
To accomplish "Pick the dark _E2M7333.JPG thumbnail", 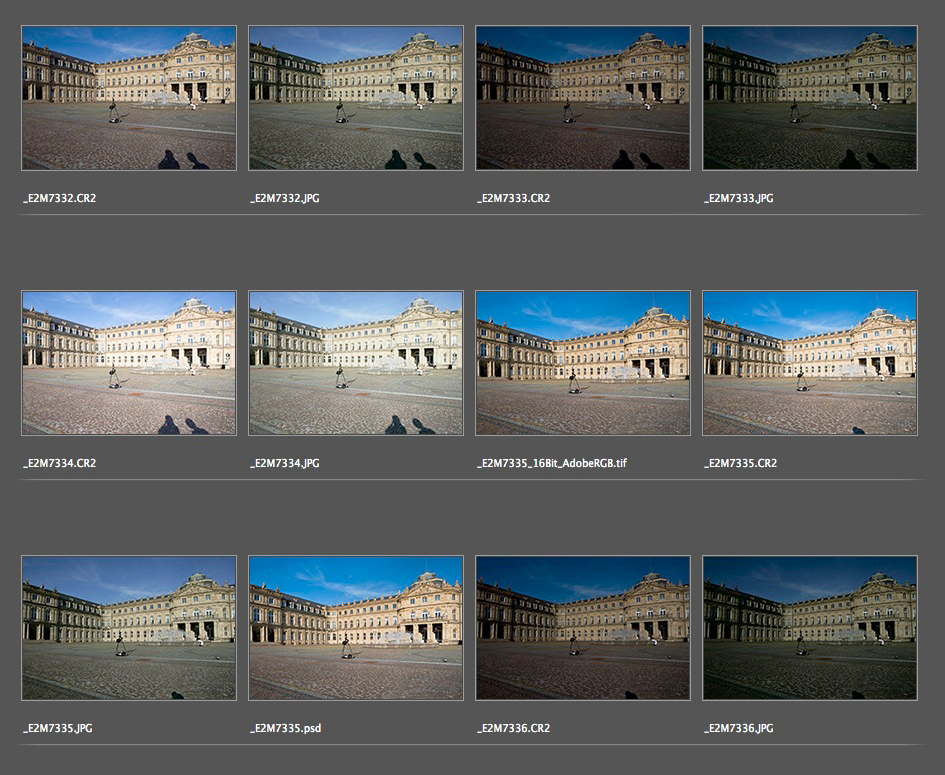I will [x=810, y=98].
